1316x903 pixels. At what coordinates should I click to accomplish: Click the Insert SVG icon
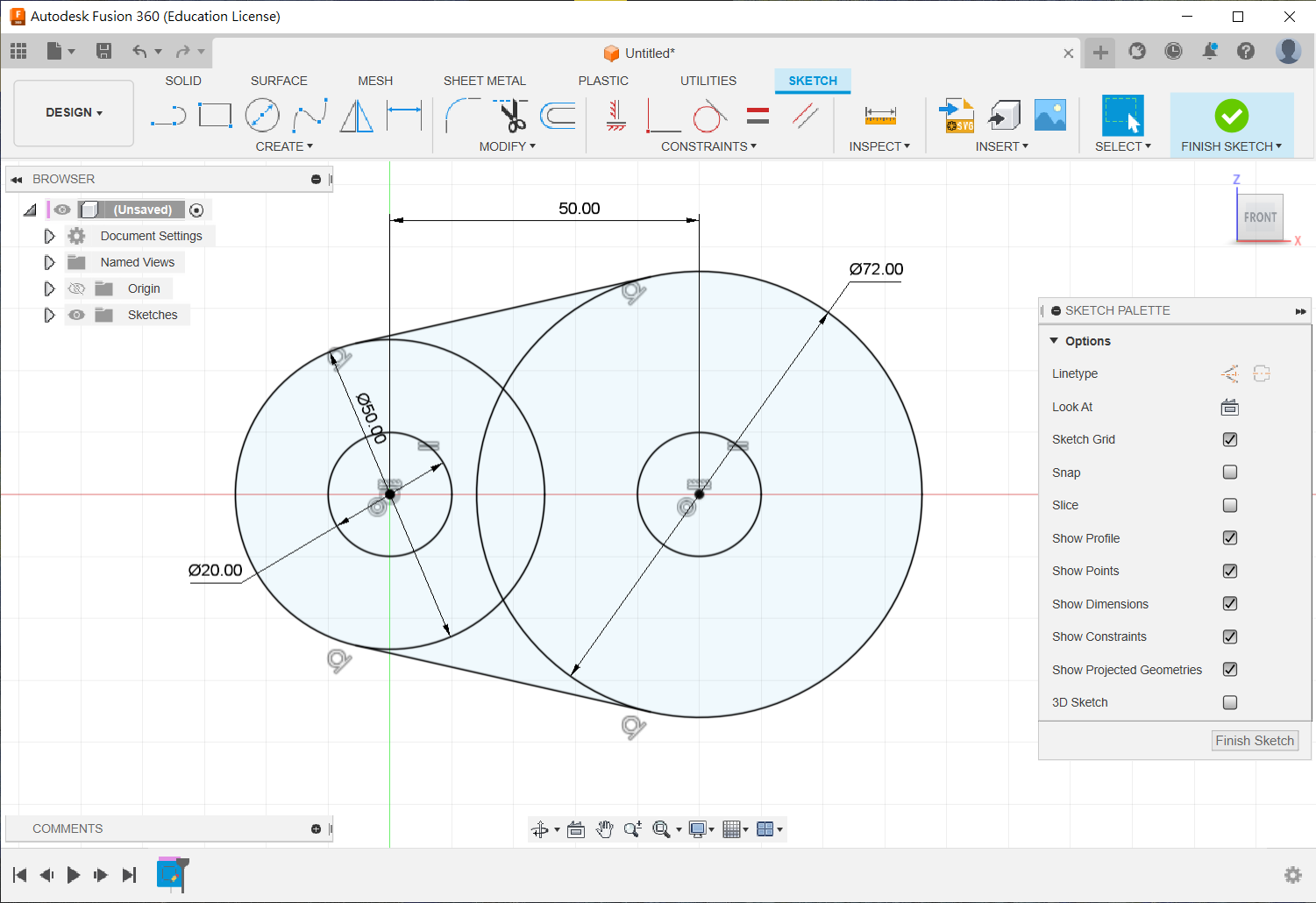(957, 116)
